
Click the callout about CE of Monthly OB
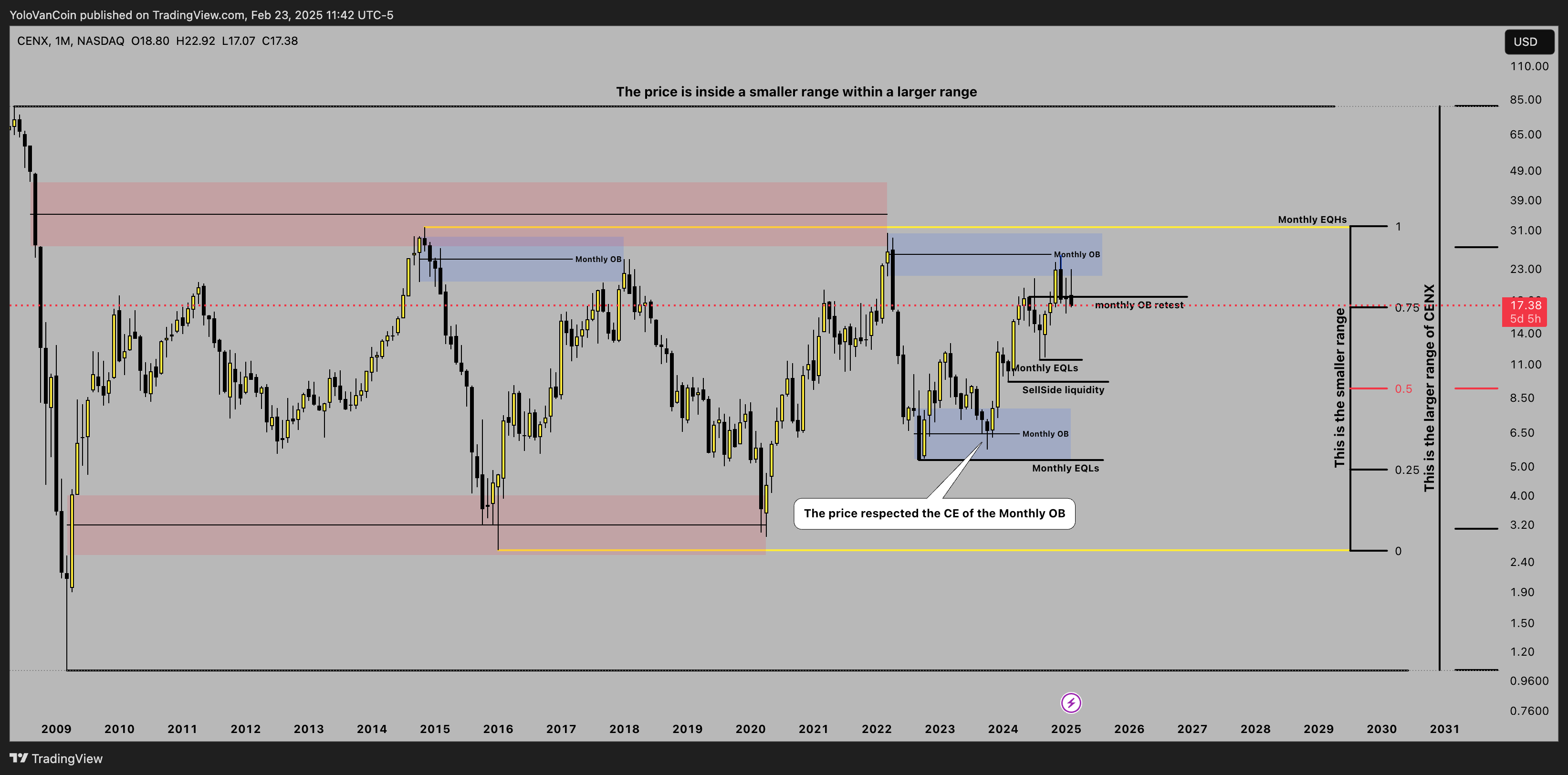[x=934, y=513]
